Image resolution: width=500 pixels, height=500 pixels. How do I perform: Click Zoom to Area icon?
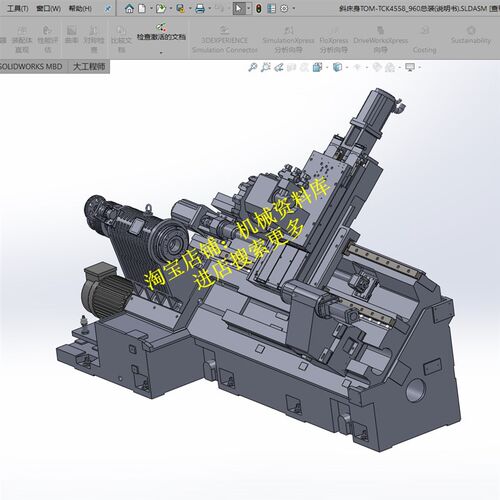(265, 67)
